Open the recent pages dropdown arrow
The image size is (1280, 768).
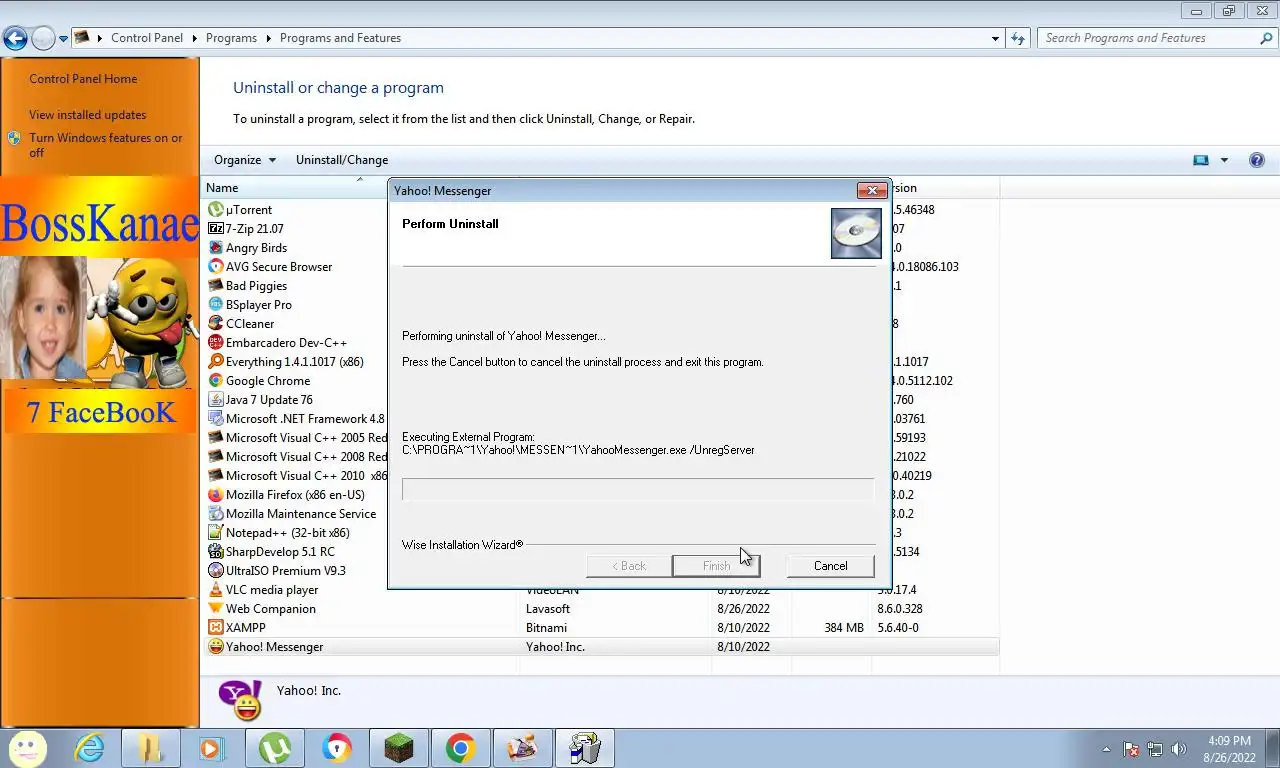(x=64, y=39)
